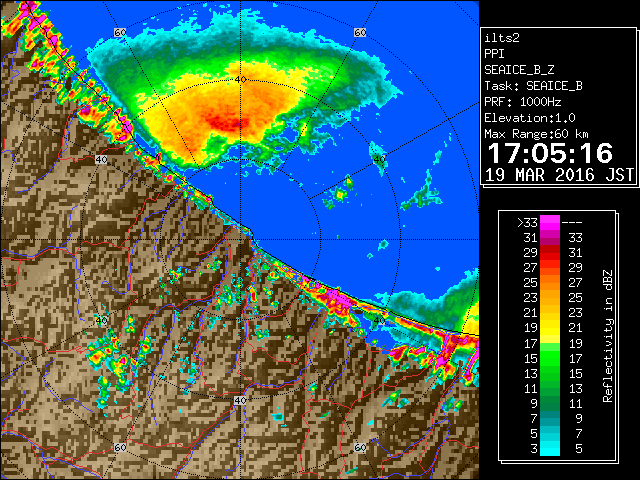Click the radar name text "ilts2"

tap(502, 38)
